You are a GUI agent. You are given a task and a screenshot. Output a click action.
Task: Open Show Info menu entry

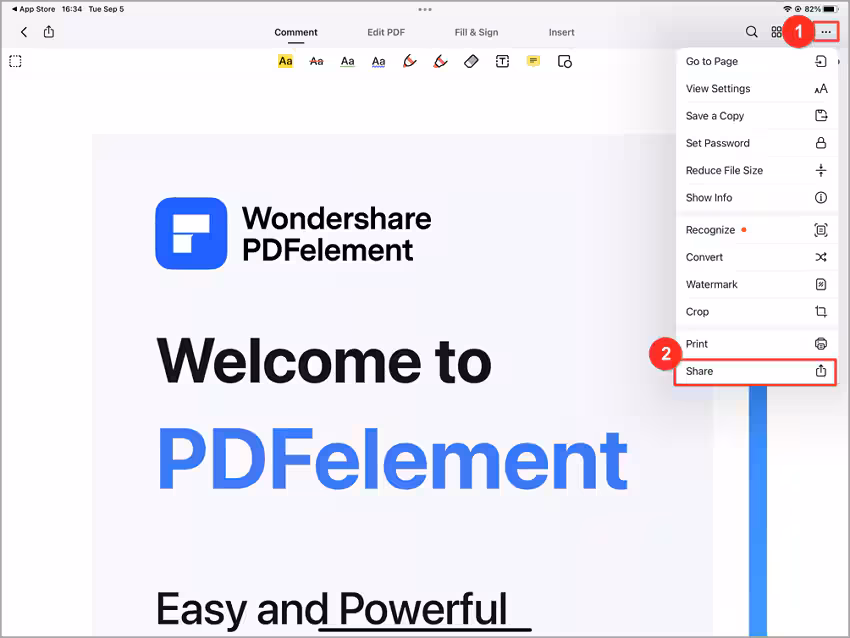coord(756,197)
